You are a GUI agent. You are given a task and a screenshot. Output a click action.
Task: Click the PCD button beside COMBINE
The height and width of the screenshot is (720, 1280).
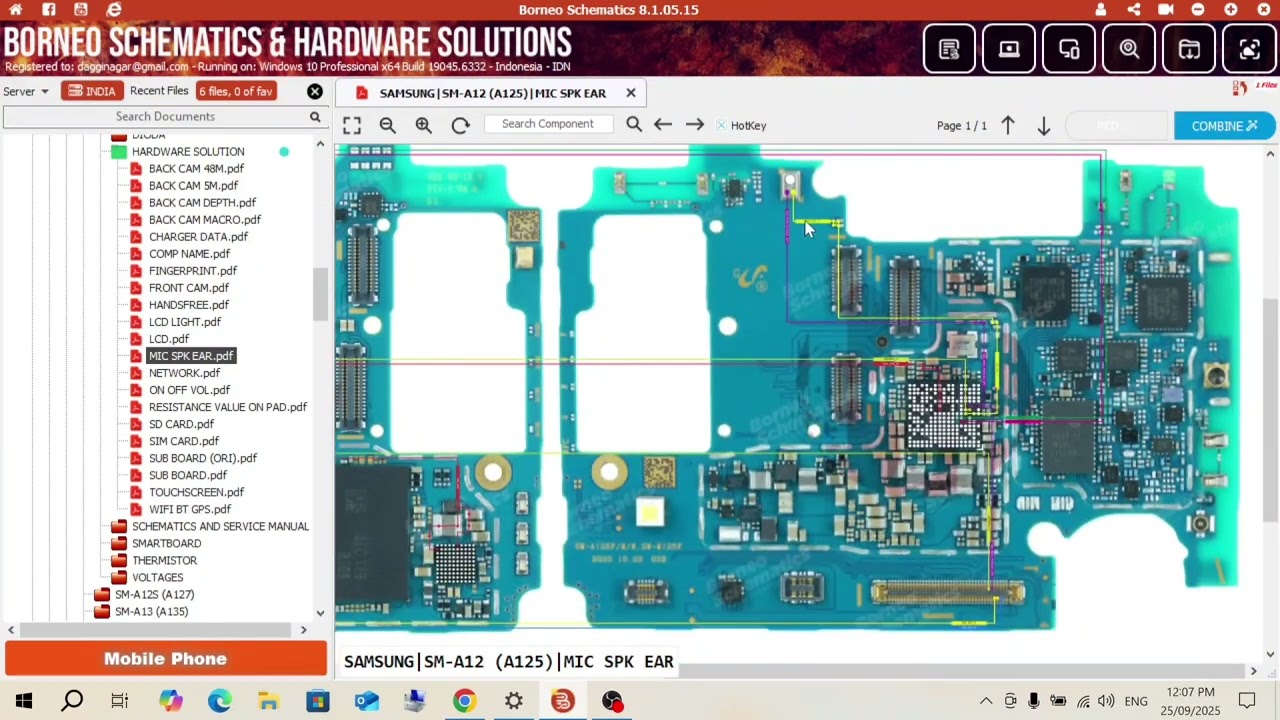(x=1117, y=126)
